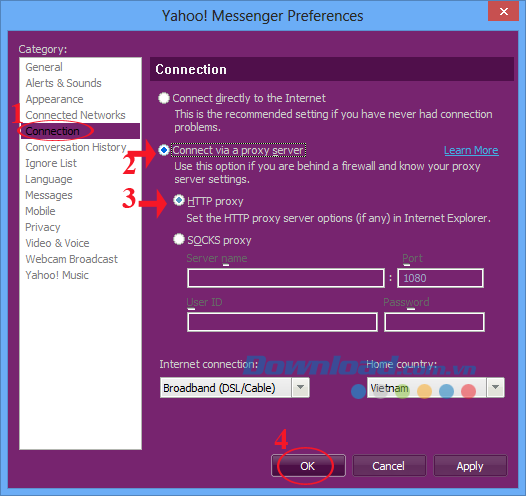526x496 pixels.
Task: Choose the SOCKS proxy radio button
Action: [x=179, y=239]
